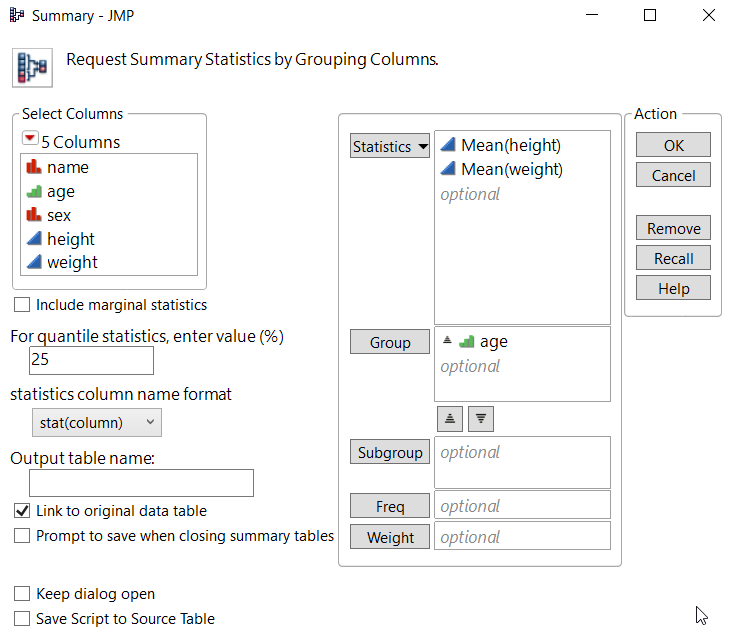The image size is (730, 640).
Task: Expand the red triangle 5 Columns menu
Action: click(29, 141)
